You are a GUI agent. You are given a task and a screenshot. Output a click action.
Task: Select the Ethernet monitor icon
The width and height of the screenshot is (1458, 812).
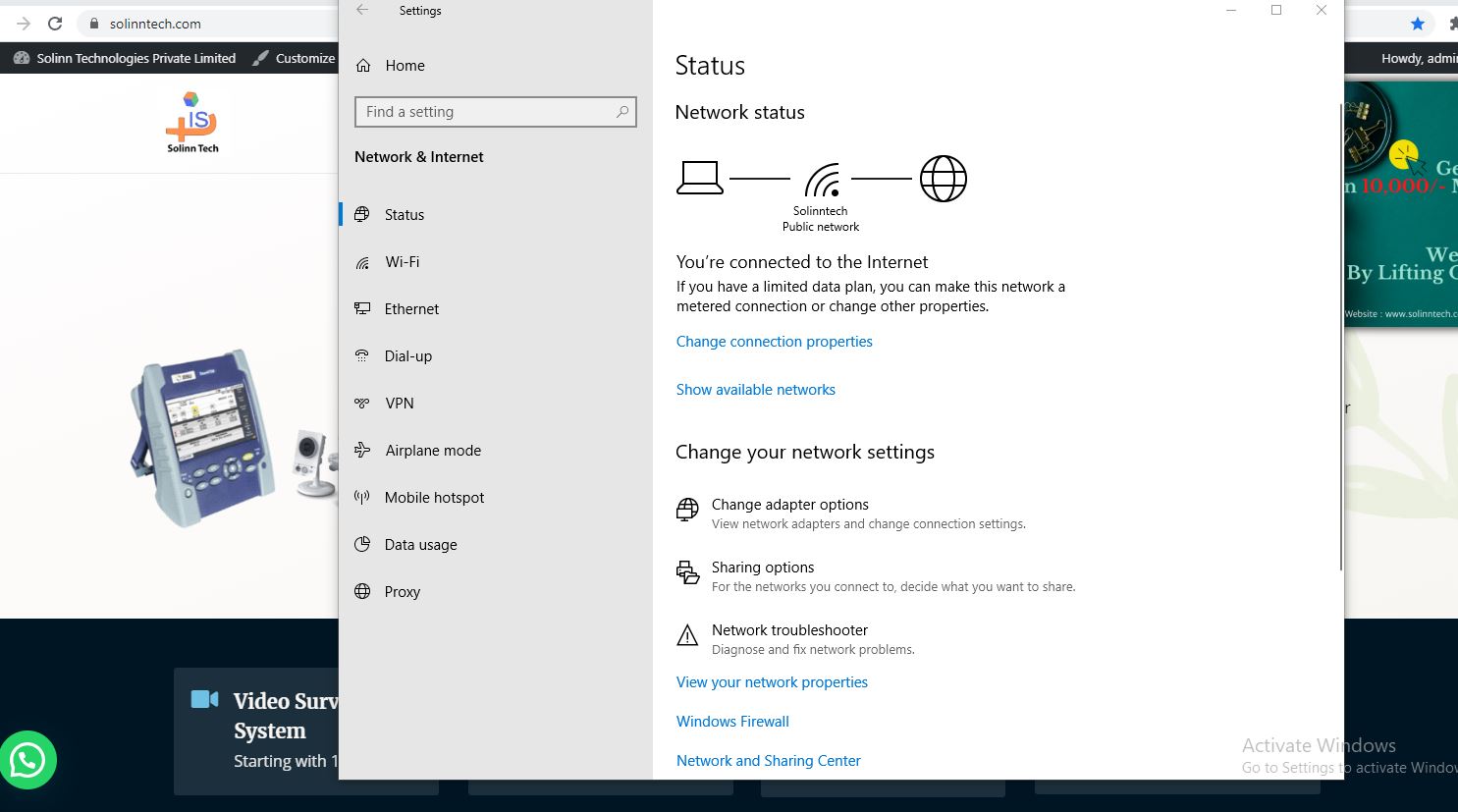click(363, 309)
